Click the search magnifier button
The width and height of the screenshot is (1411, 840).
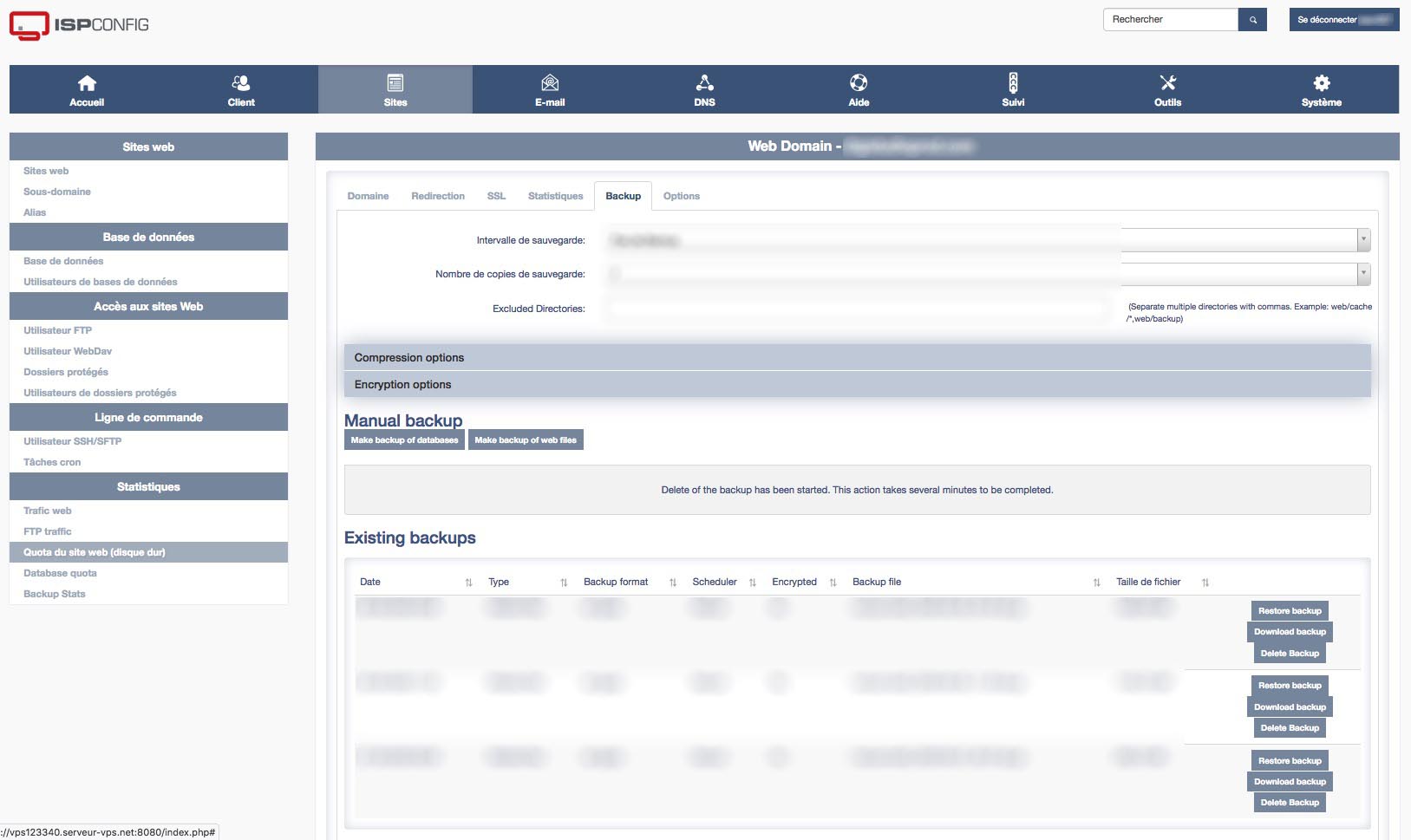[1253, 20]
